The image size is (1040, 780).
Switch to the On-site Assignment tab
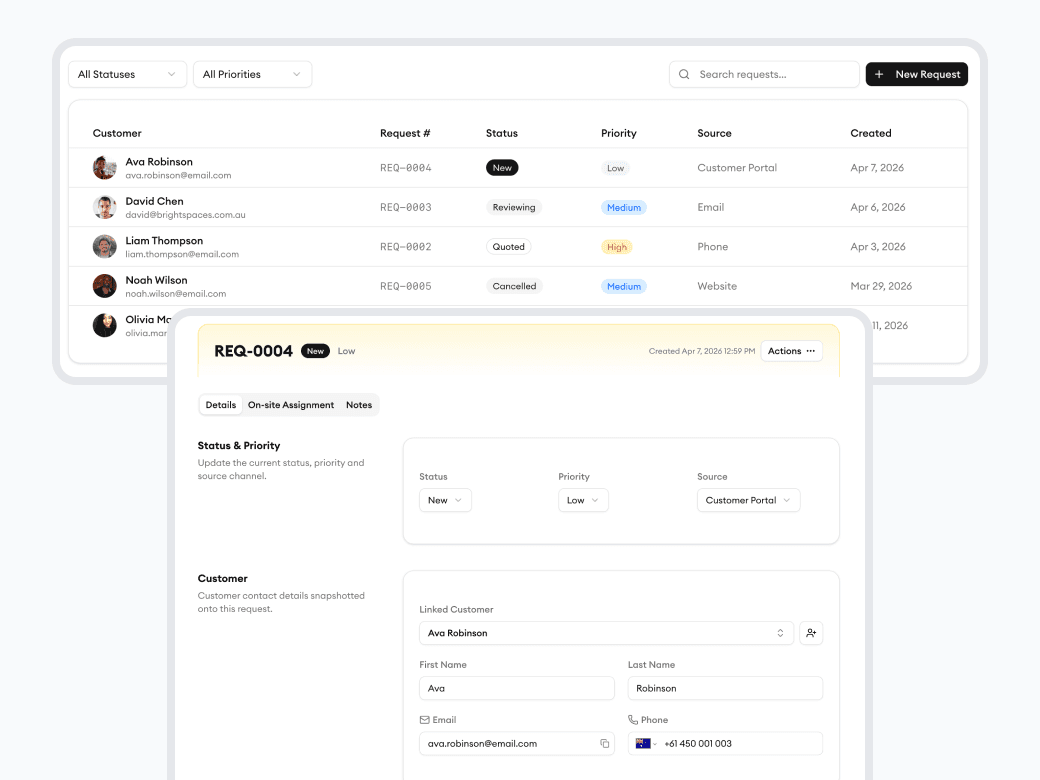[x=290, y=404]
